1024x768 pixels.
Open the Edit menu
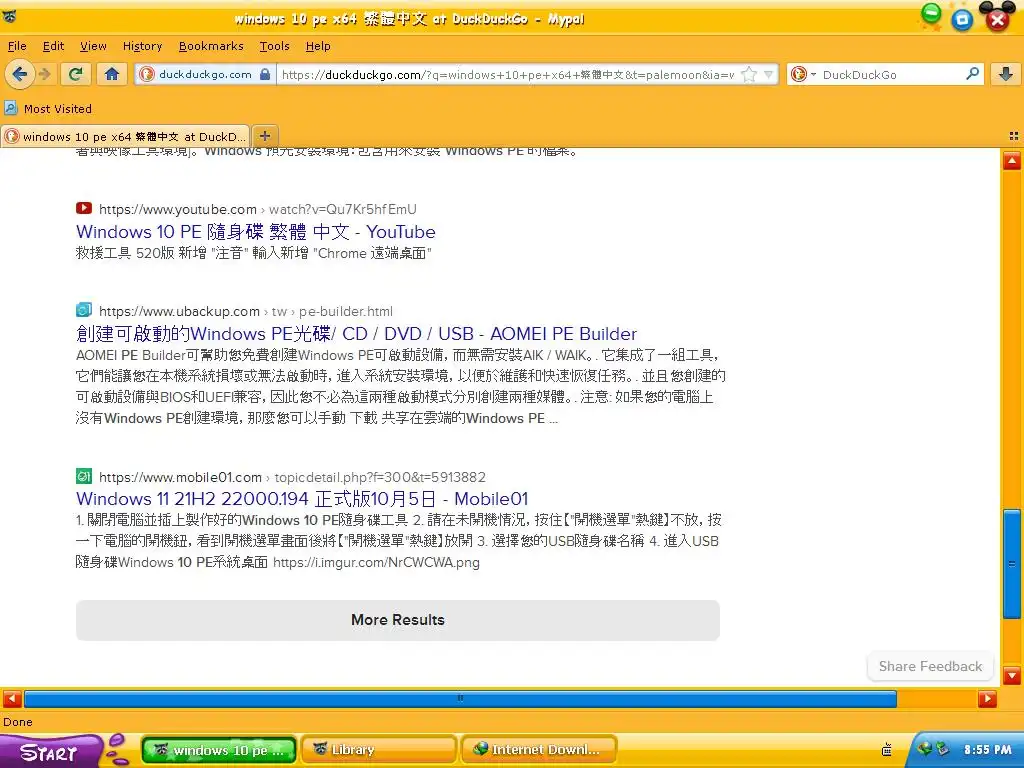[x=53, y=46]
